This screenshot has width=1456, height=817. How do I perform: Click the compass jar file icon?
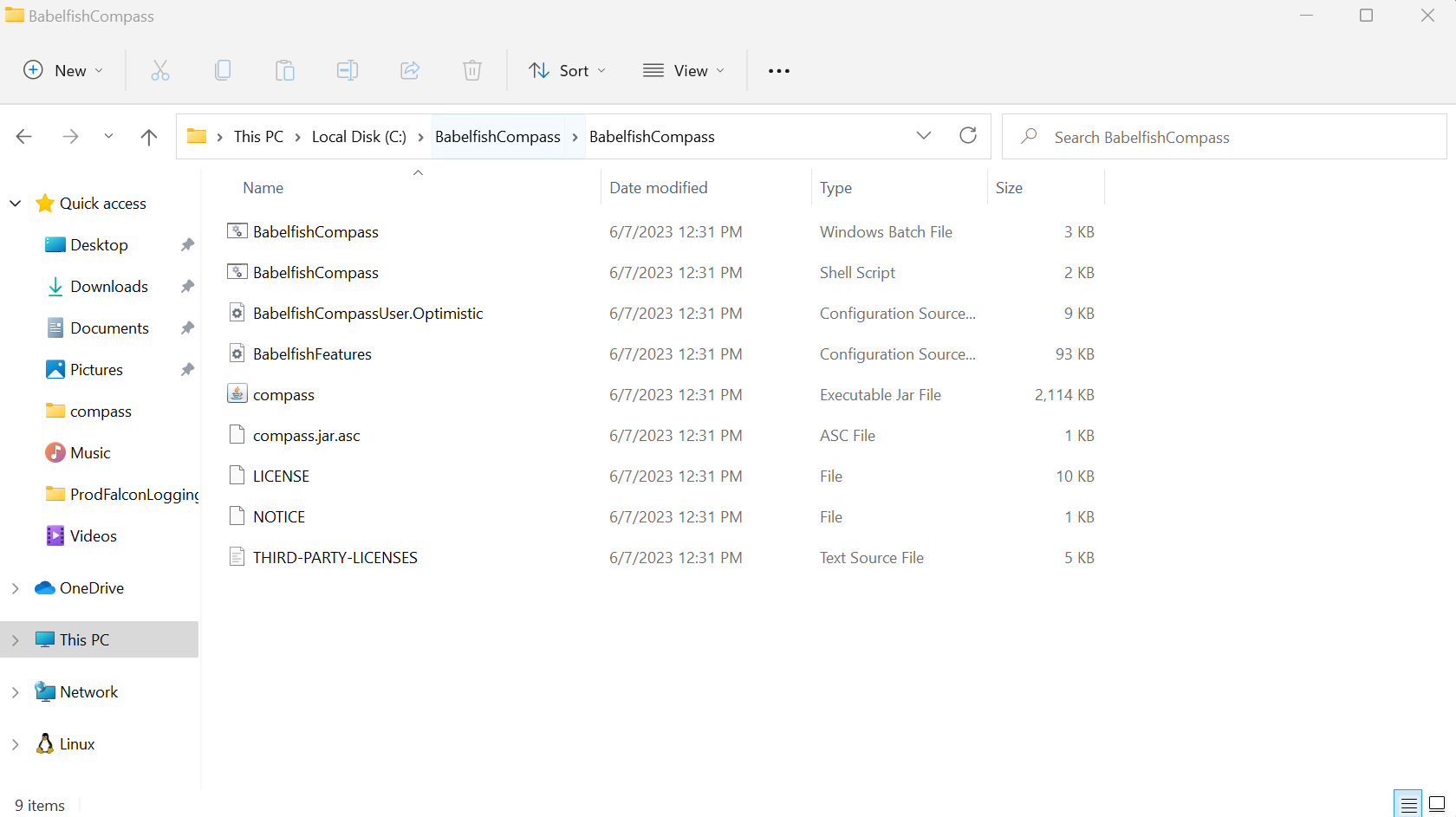point(237,393)
